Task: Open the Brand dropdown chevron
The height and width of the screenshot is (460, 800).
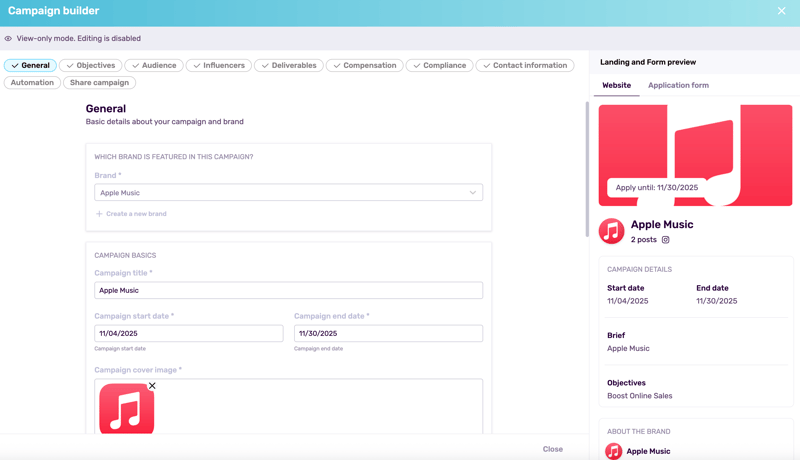Action: point(472,193)
